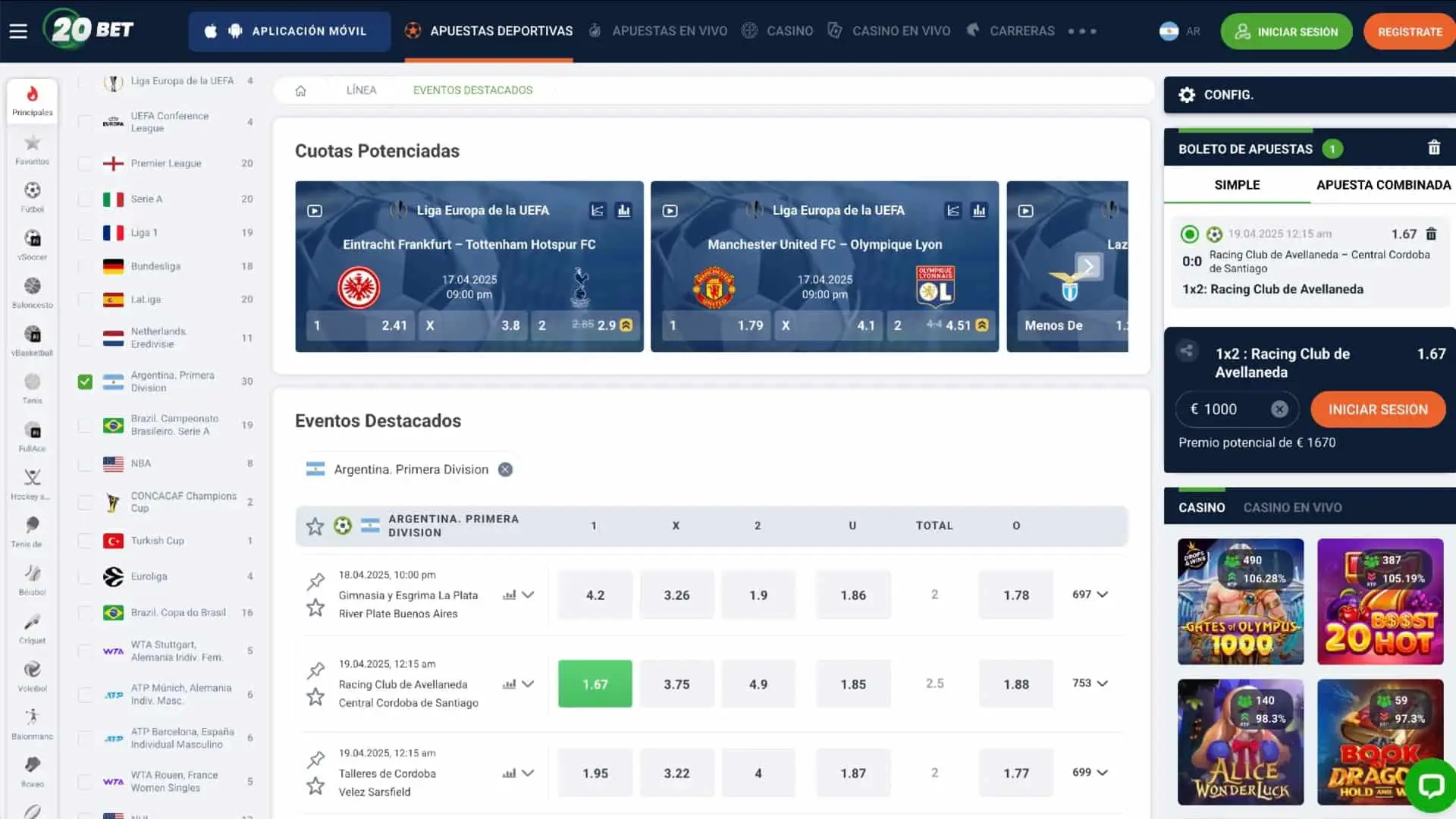The image size is (1456, 819).
Task: Click orange Iniciar Sesion bet slip button
Action: 1378,409
